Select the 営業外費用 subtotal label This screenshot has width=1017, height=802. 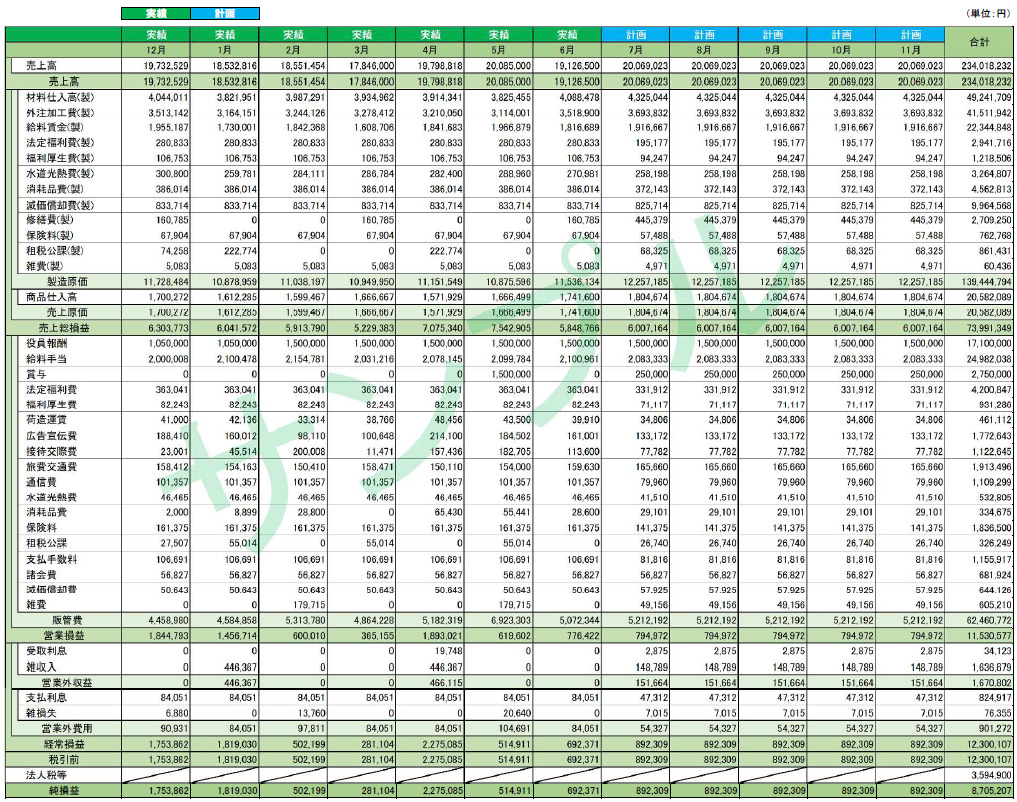(x=67, y=729)
